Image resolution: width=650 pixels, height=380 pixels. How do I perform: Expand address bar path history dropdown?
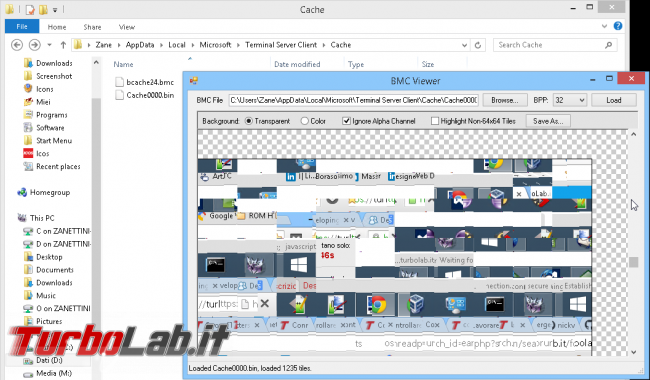click(x=464, y=45)
